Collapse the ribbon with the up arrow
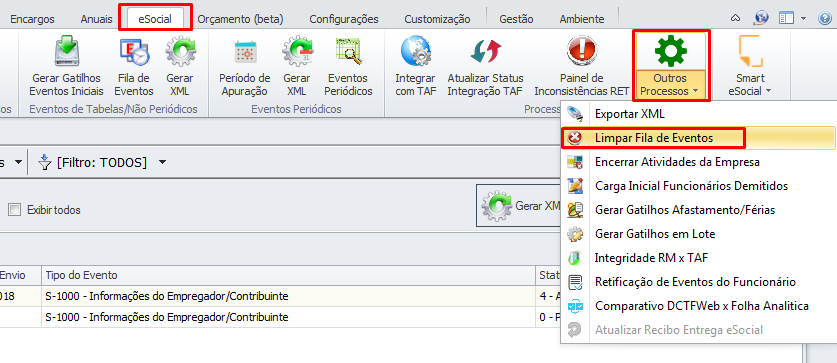The height and width of the screenshot is (363, 837). (x=736, y=19)
